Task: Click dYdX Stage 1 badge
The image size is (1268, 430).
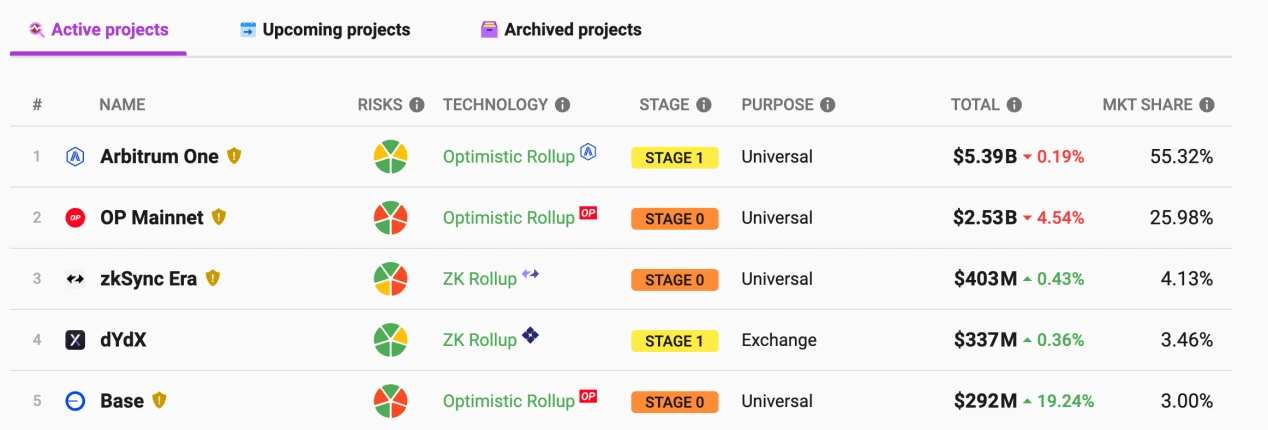Action: (674, 341)
